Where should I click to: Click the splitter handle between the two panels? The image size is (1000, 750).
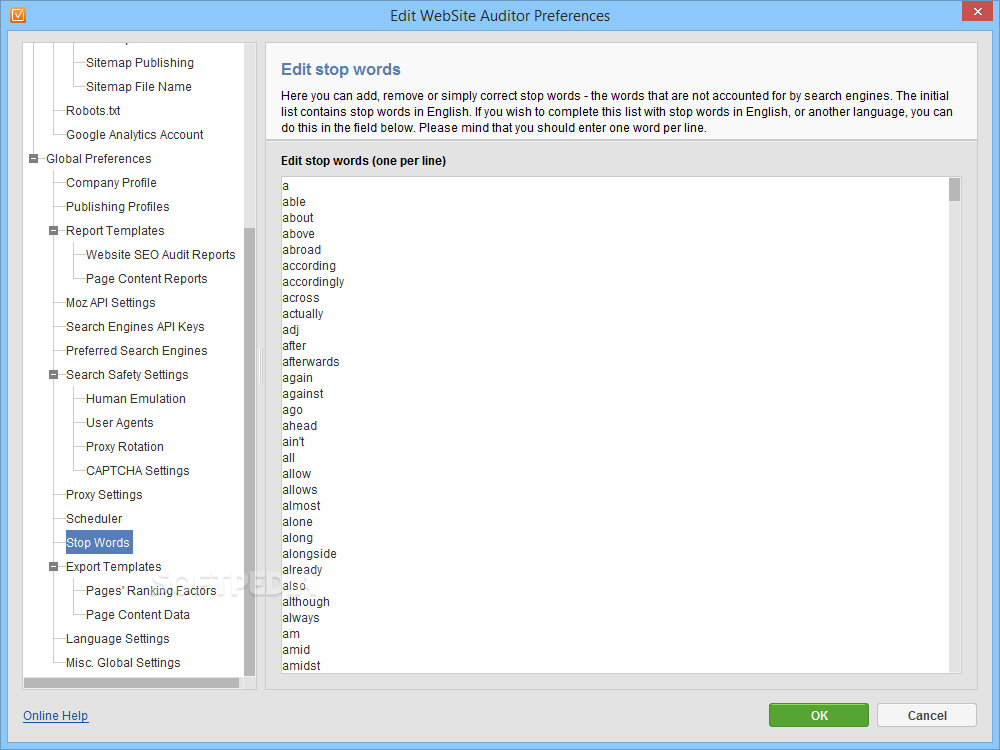[261, 365]
